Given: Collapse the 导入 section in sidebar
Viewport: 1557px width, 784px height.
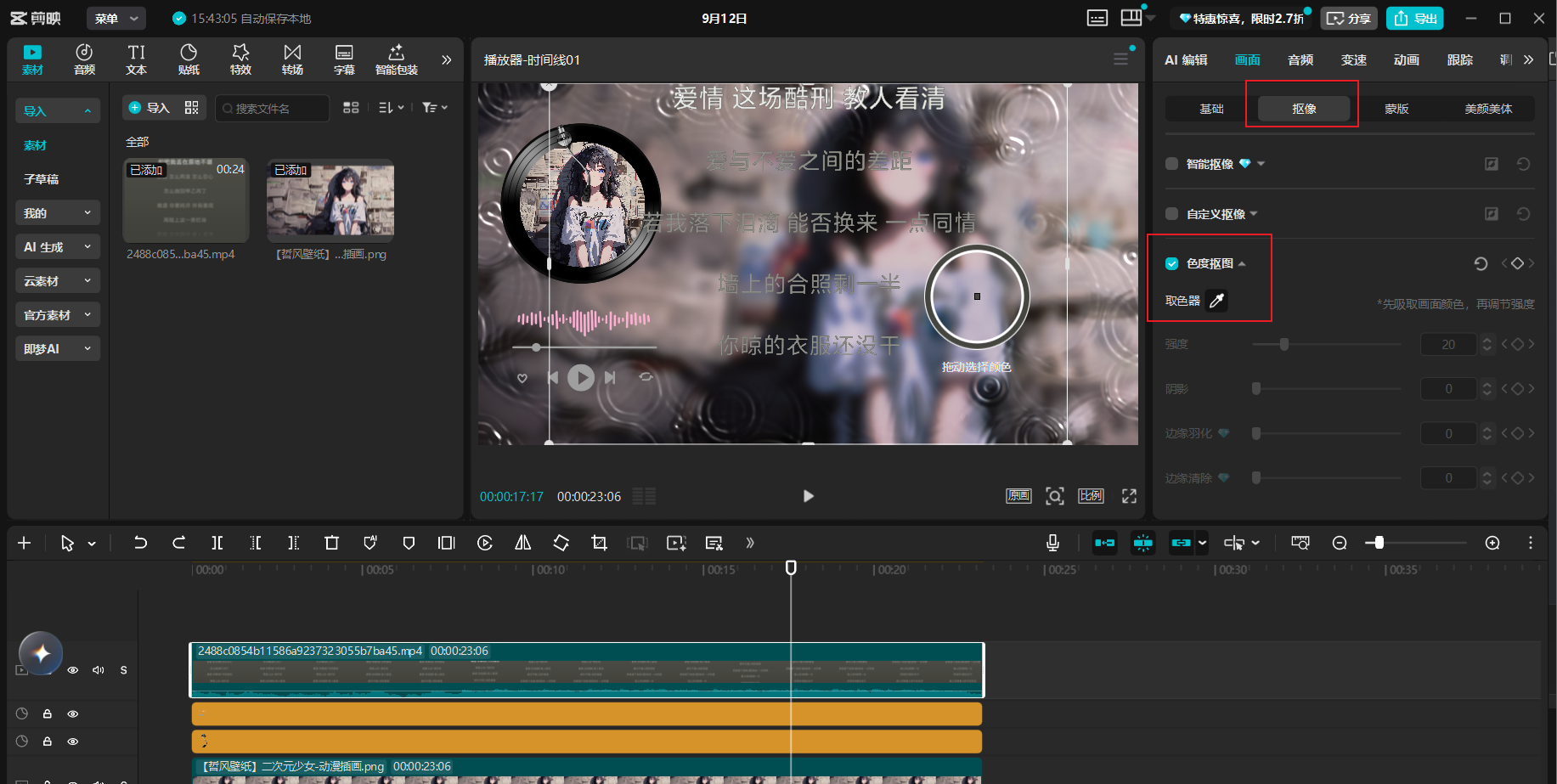Looking at the screenshot, I should [58, 110].
